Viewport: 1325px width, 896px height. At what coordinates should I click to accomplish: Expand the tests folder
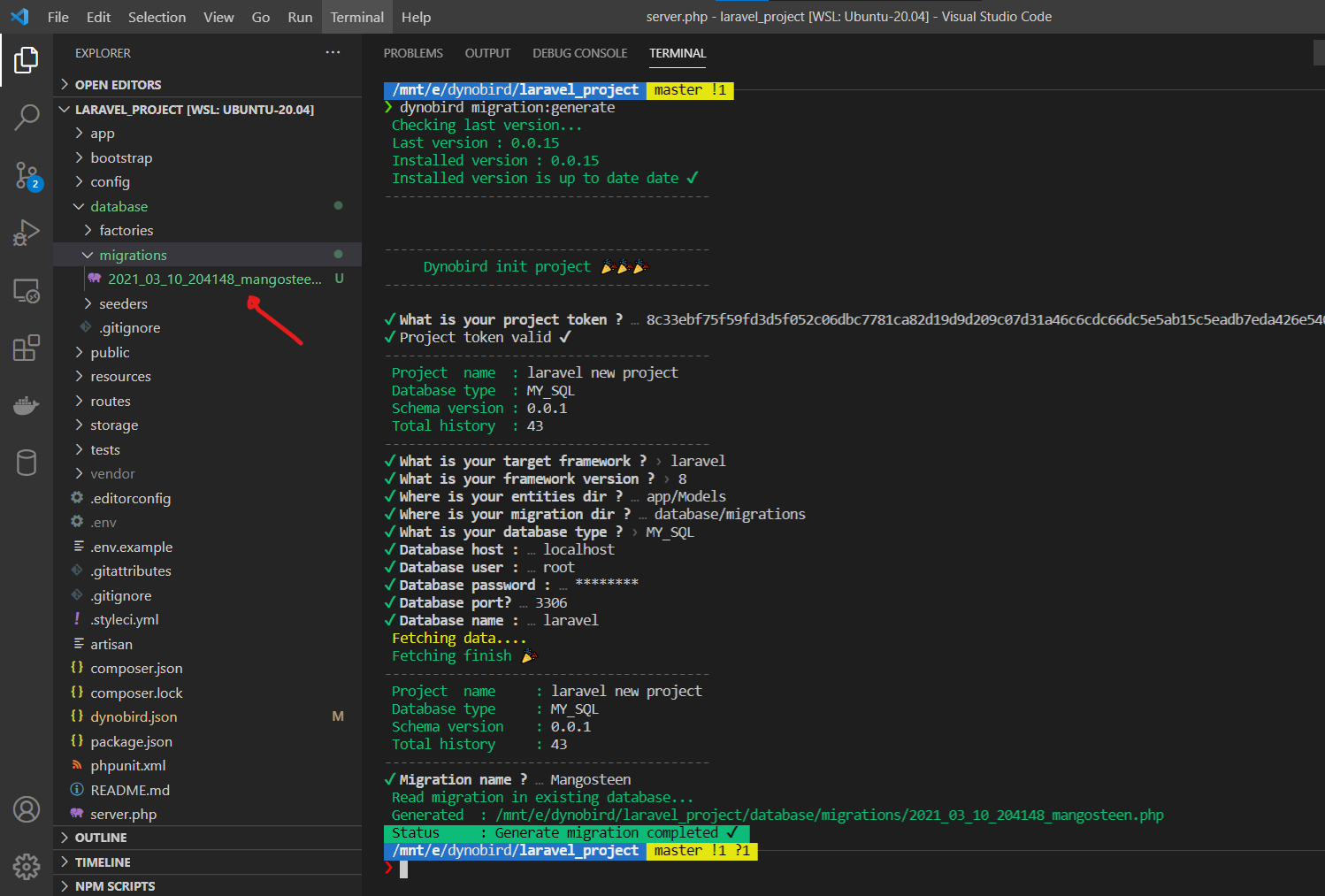[207, 449]
